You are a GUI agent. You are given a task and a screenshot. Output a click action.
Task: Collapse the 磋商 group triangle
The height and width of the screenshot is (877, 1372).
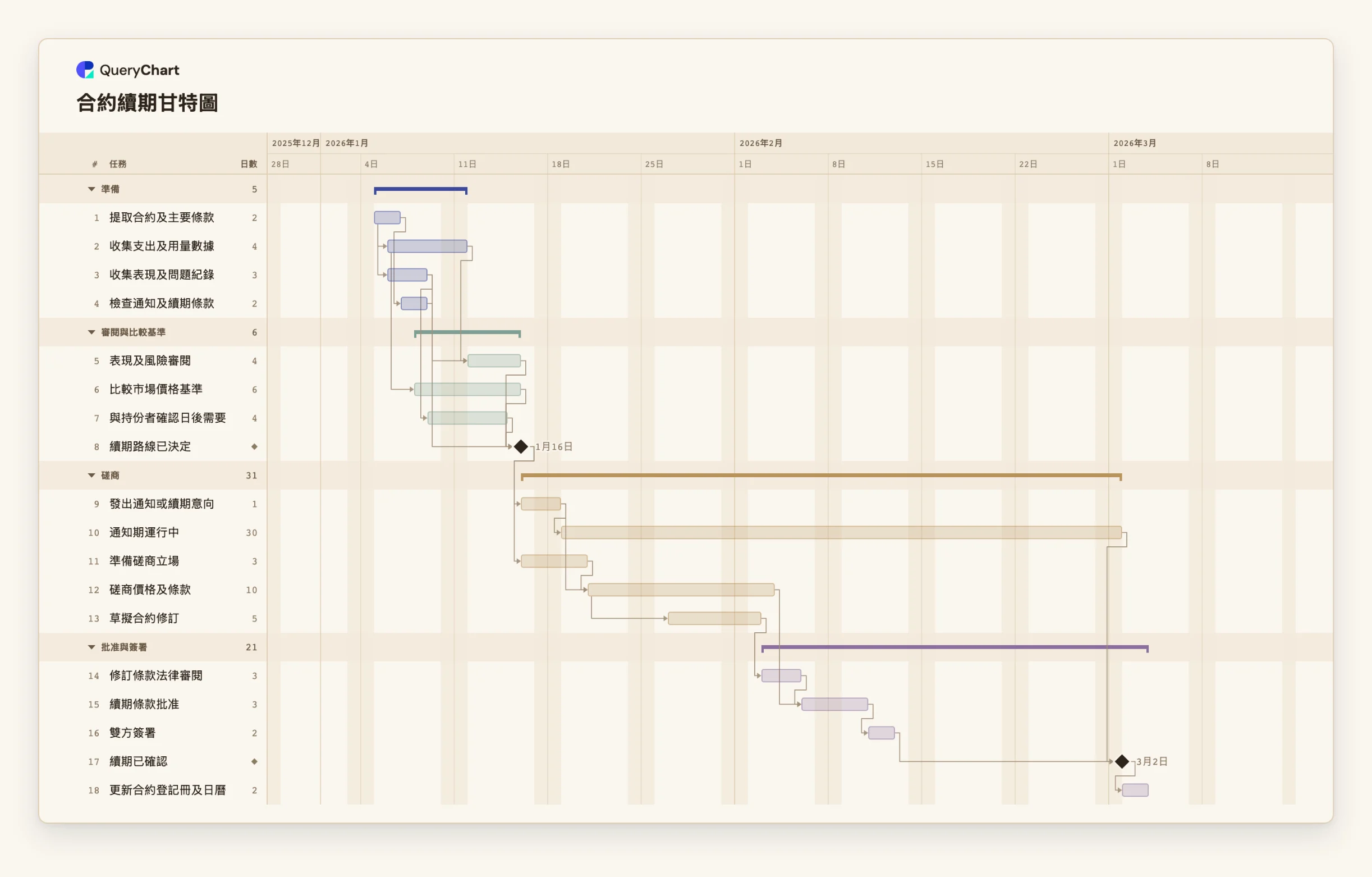click(x=91, y=475)
